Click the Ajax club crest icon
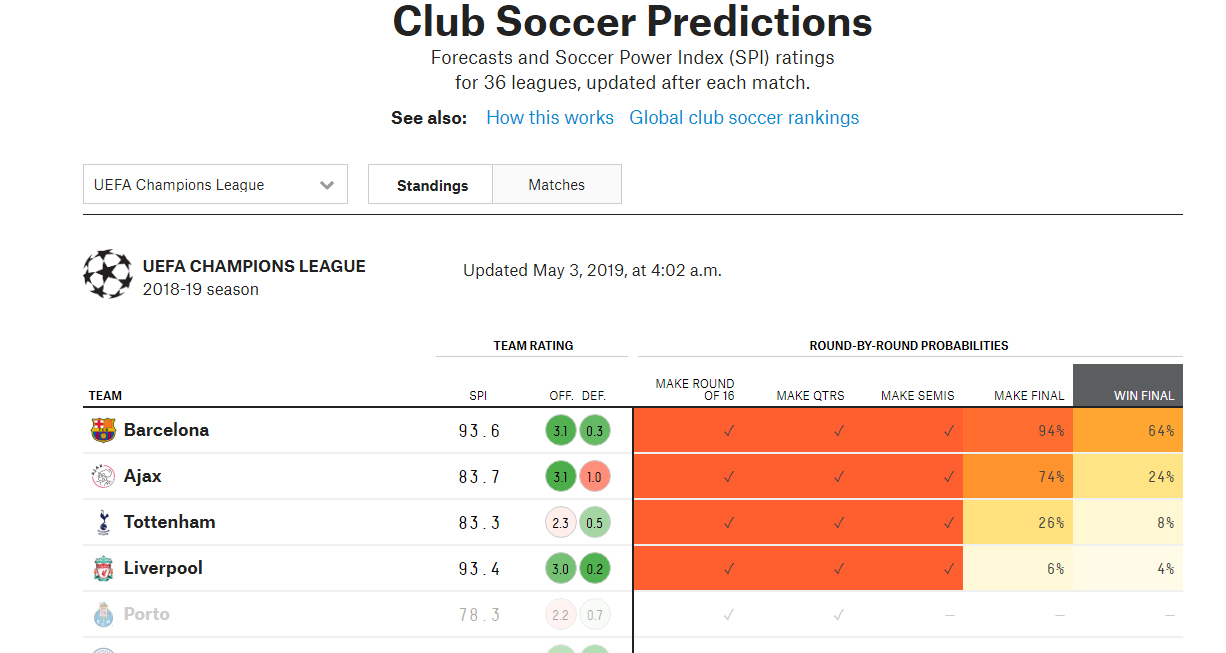The image size is (1226, 653). [103, 477]
